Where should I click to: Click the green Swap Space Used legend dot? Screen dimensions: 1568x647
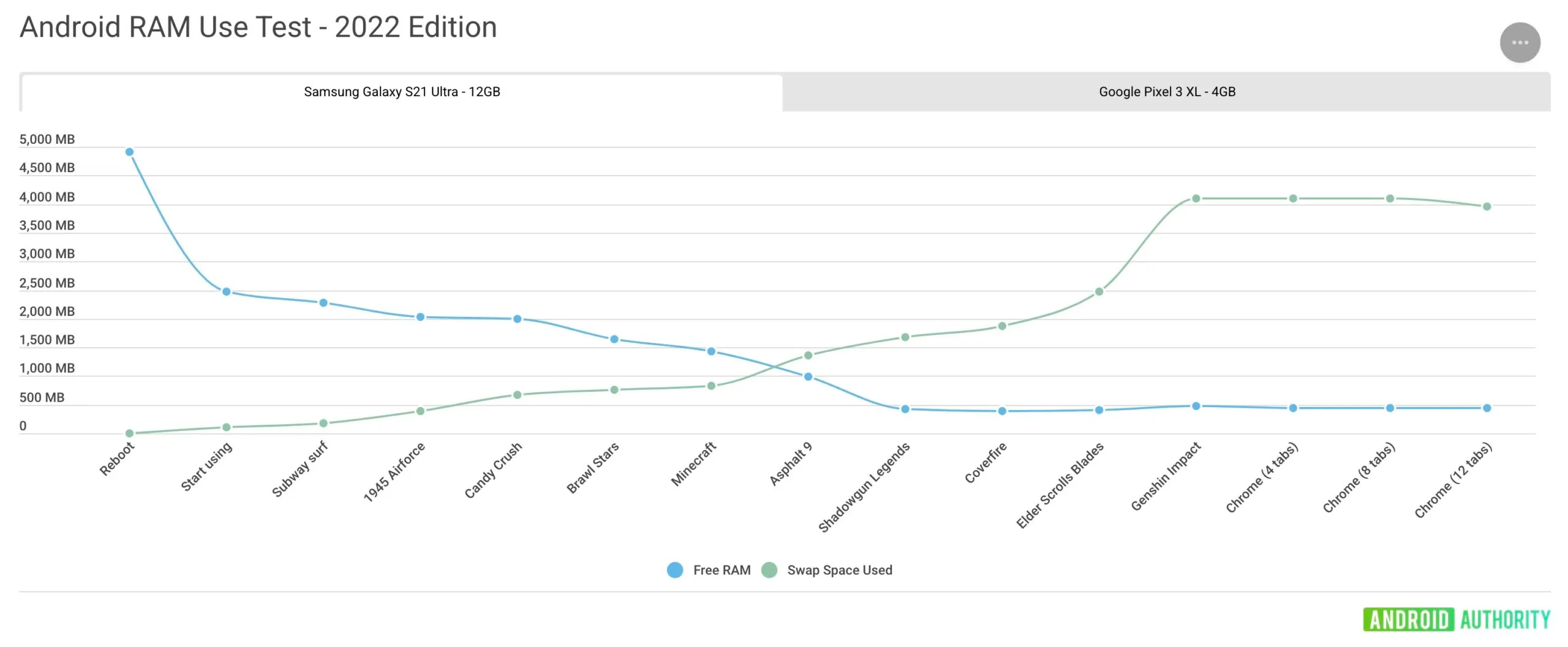769,570
